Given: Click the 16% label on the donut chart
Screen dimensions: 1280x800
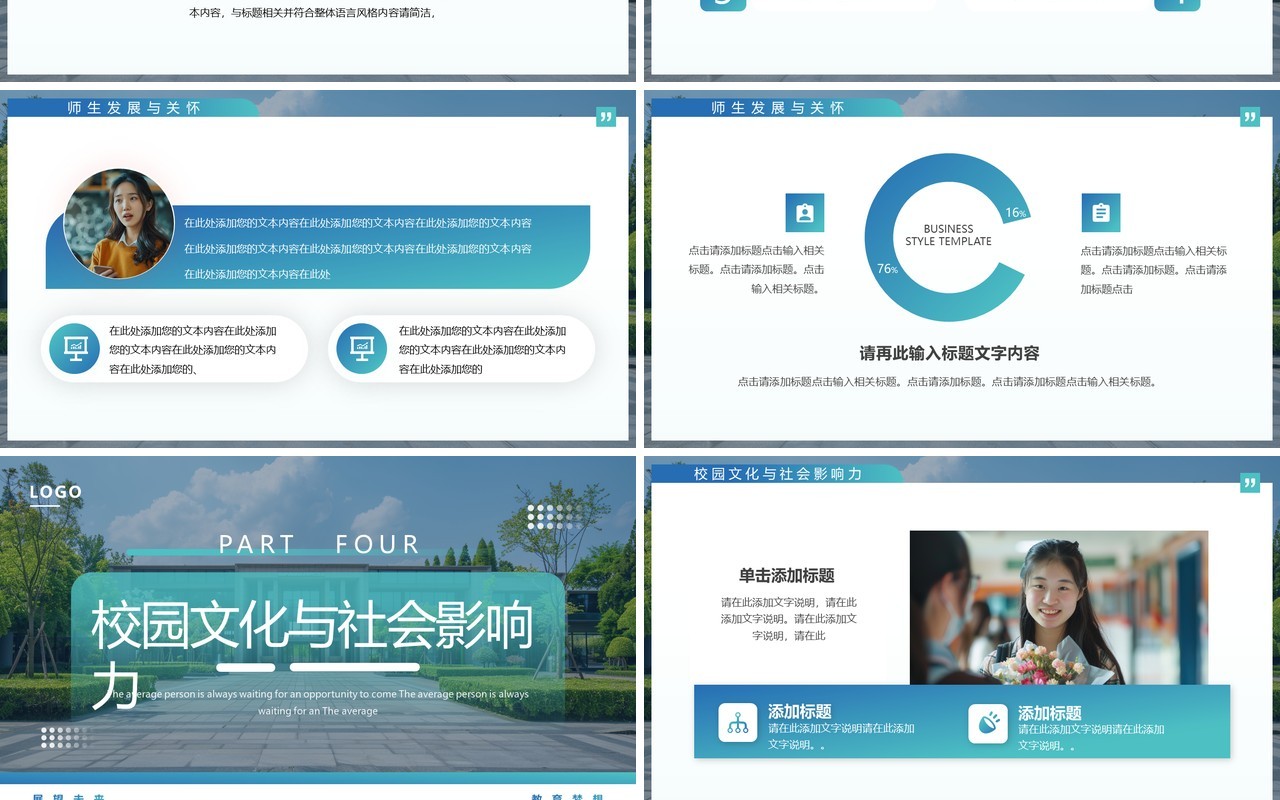Looking at the screenshot, I should click(1016, 213).
